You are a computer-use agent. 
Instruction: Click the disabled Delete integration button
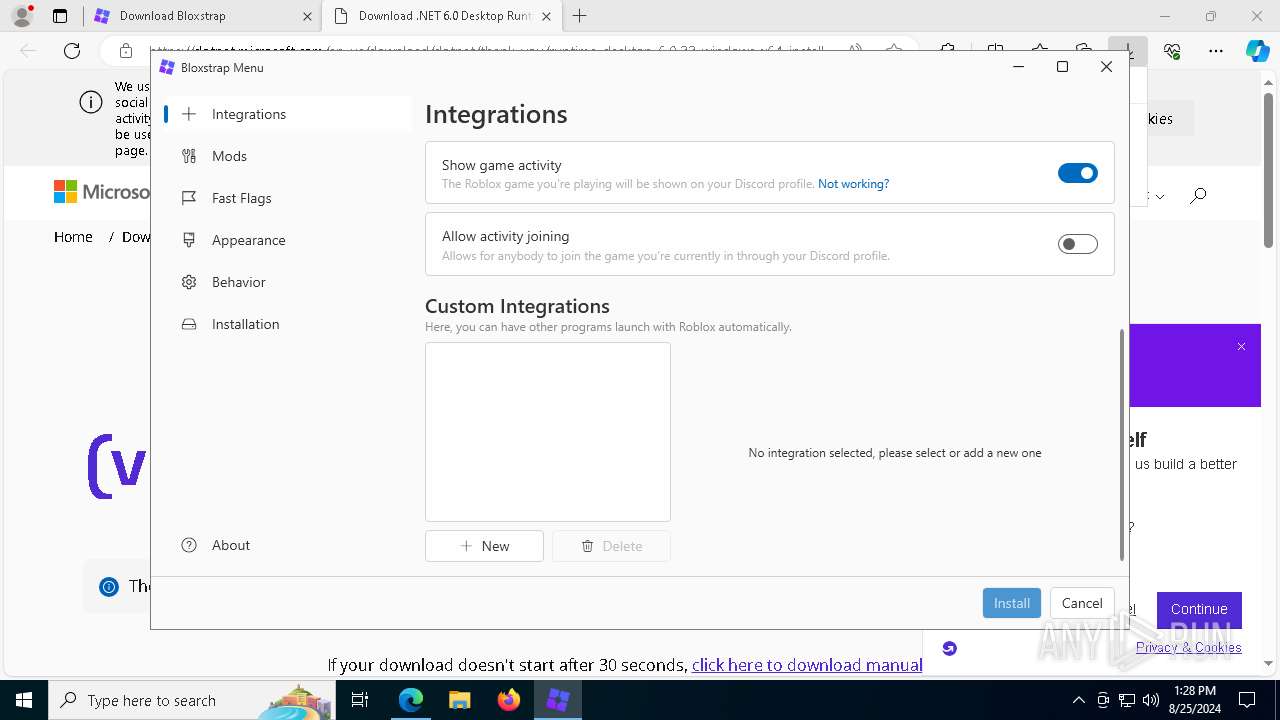pos(611,546)
